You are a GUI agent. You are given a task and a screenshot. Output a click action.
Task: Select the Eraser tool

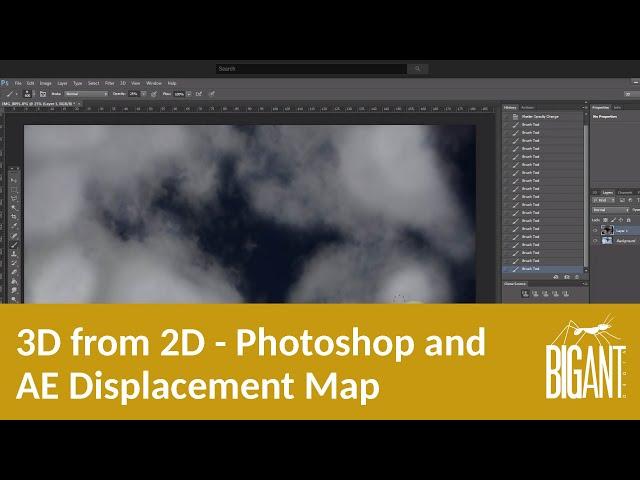point(14,272)
